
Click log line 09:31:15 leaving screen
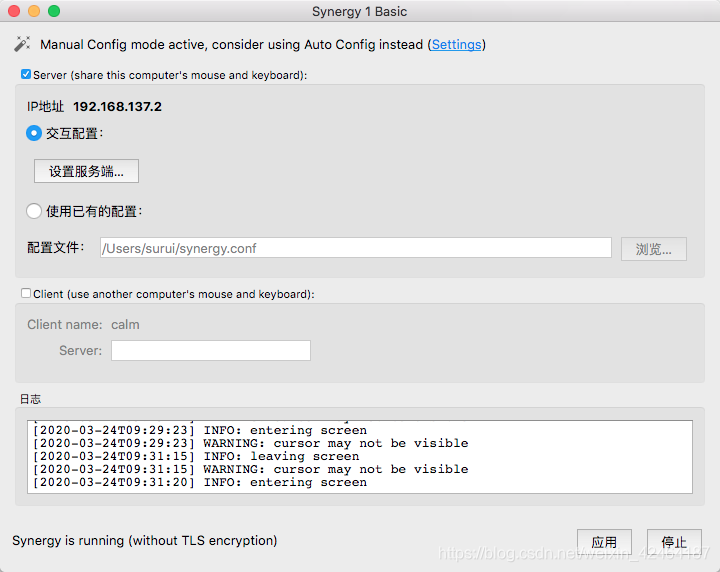(x=196, y=456)
